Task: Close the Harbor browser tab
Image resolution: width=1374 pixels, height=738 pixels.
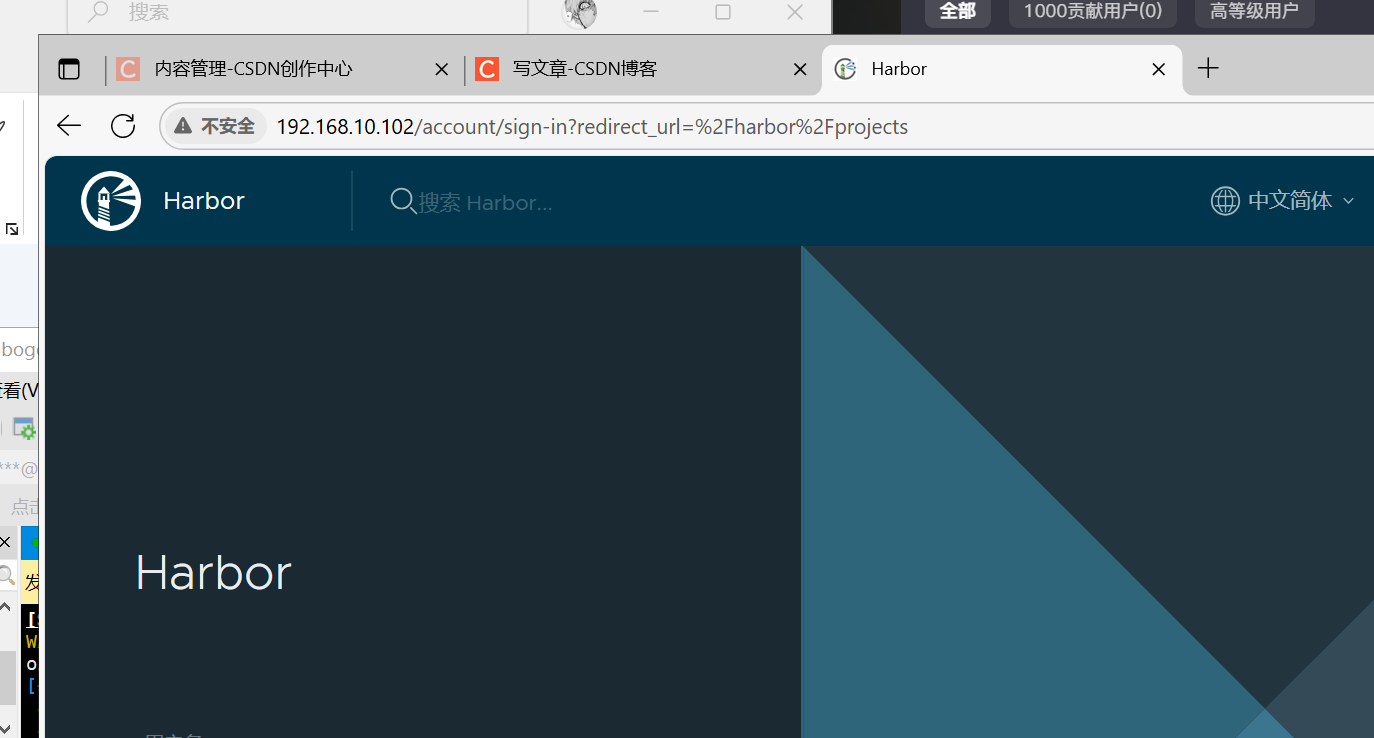Action: 1158,69
